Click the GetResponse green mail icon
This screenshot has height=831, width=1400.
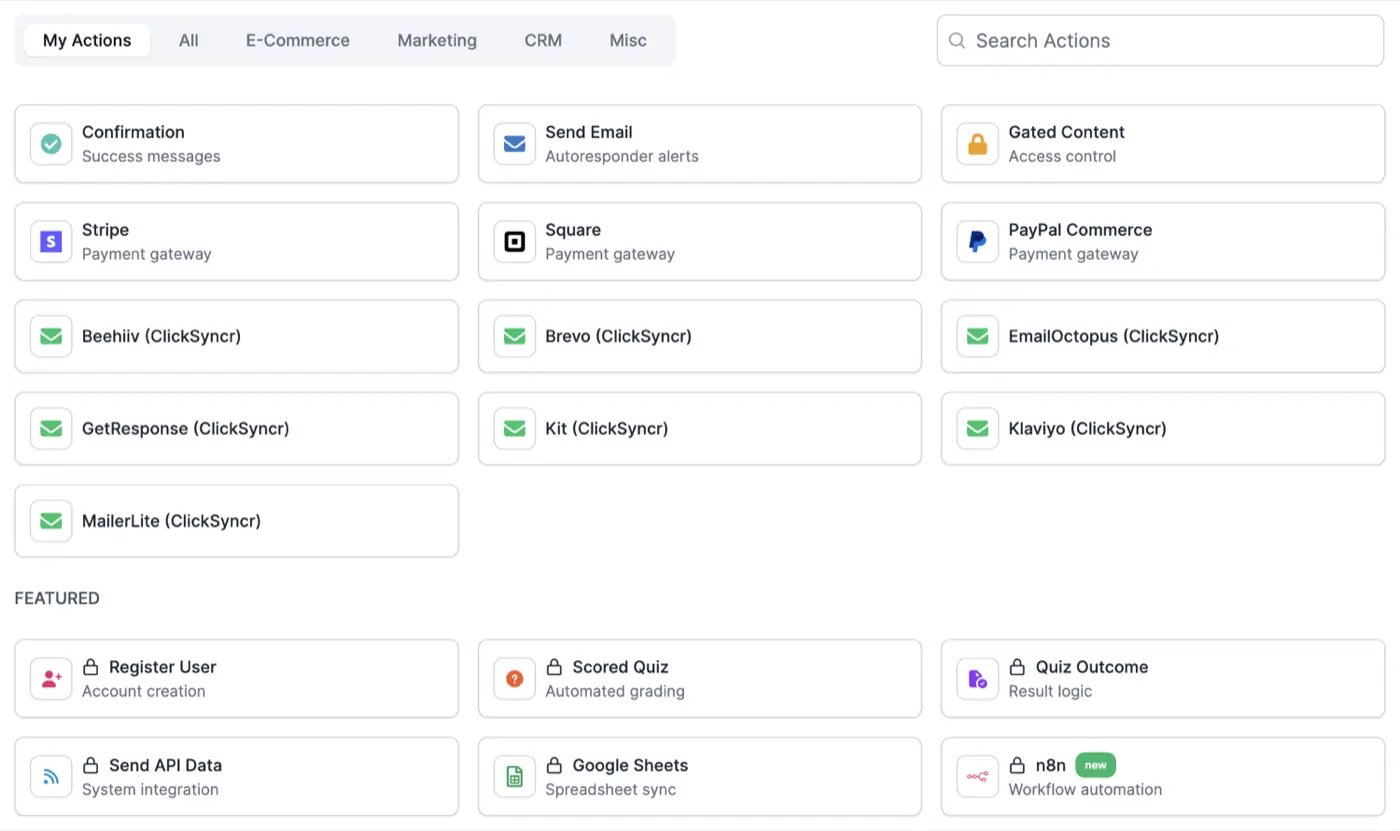51,428
